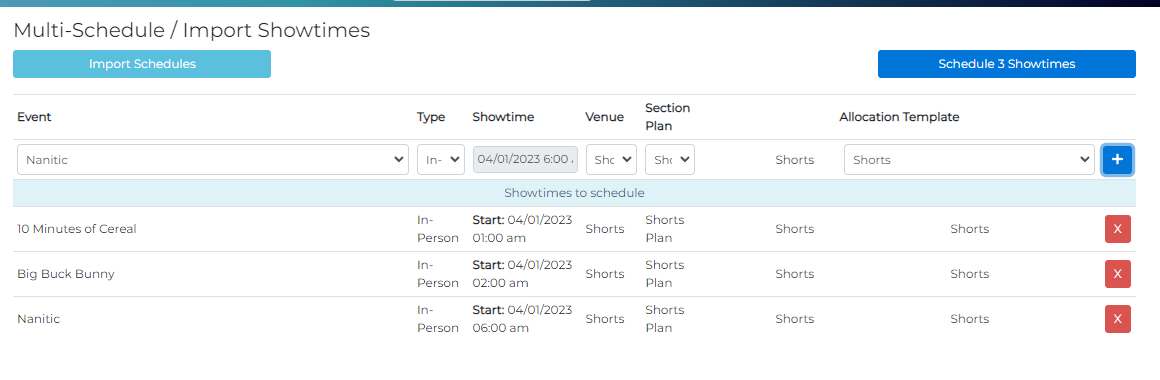Click the Showtimes to schedule banner
The image size is (1160, 380).
tap(574, 193)
